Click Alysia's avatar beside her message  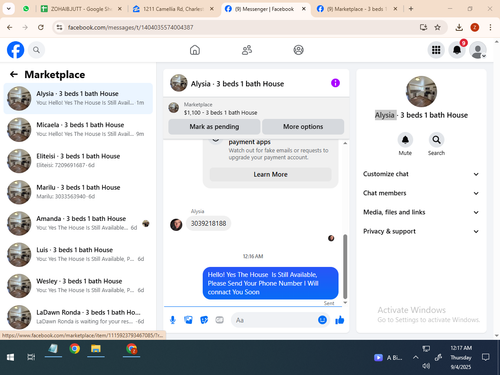point(176,224)
